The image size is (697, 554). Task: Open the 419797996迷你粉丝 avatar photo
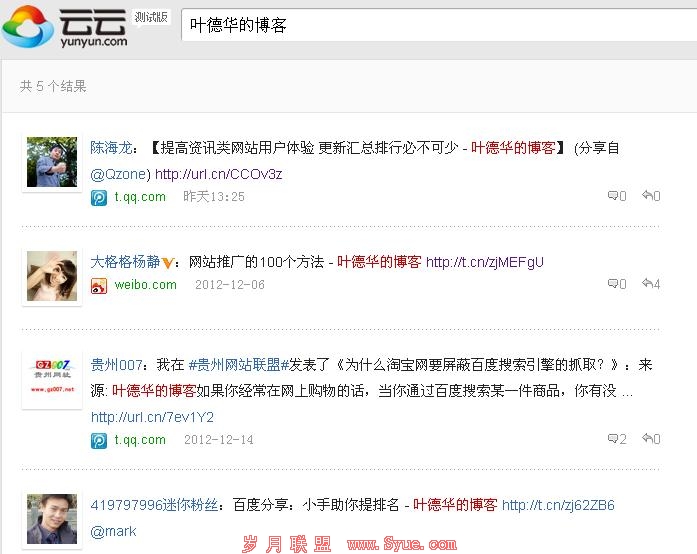[52, 519]
